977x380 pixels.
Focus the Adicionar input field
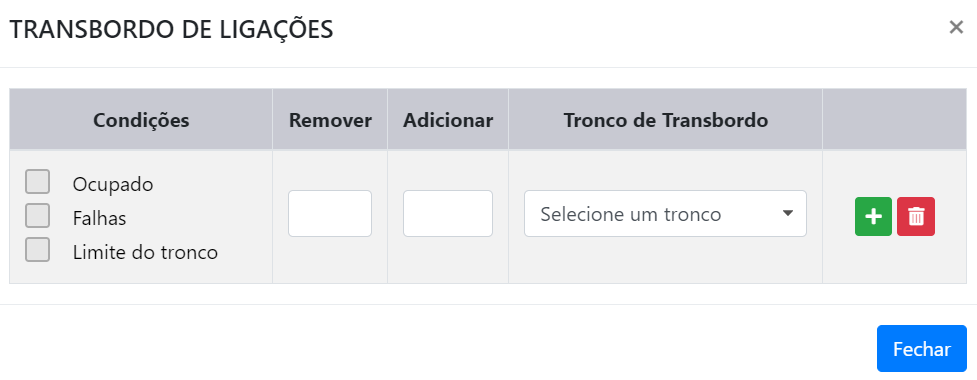(x=447, y=214)
